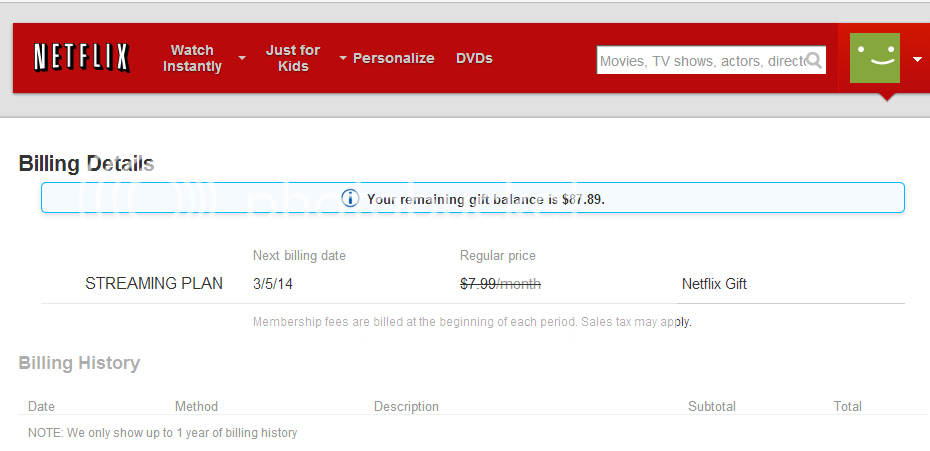The height and width of the screenshot is (451, 930).
Task: Click the Description column header
Action: coord(406,406)
